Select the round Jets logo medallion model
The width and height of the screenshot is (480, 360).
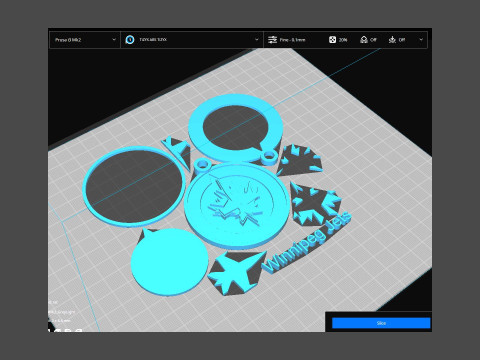click(237, 206)
